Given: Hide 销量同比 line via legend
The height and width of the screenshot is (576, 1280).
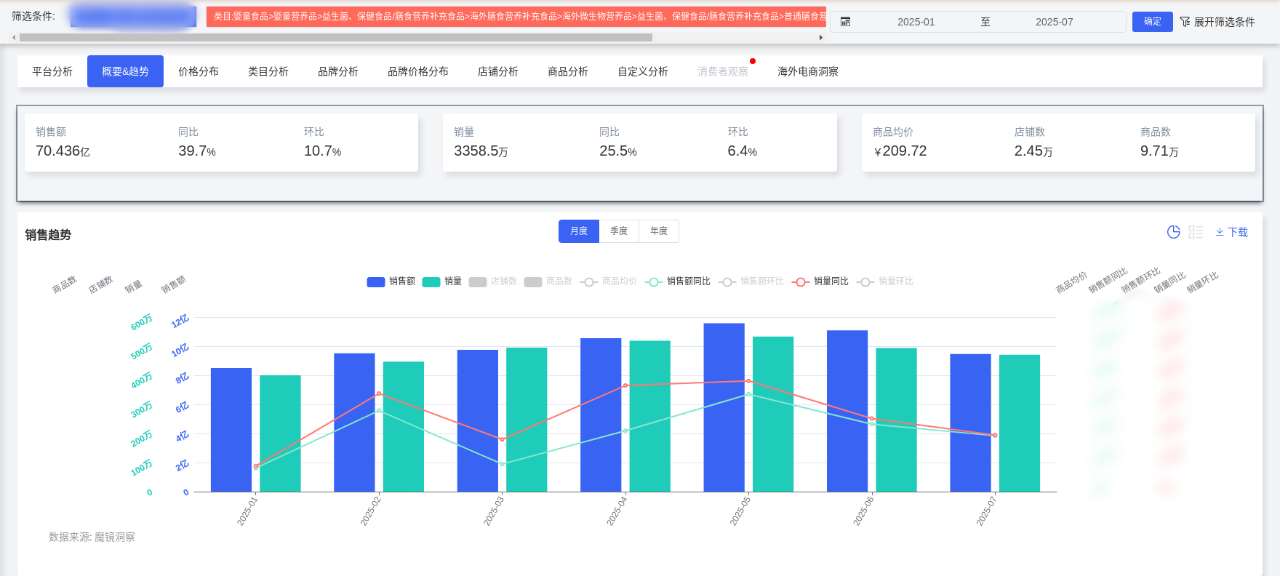Looking at the screenshot, I should click(x=820, y=282).
